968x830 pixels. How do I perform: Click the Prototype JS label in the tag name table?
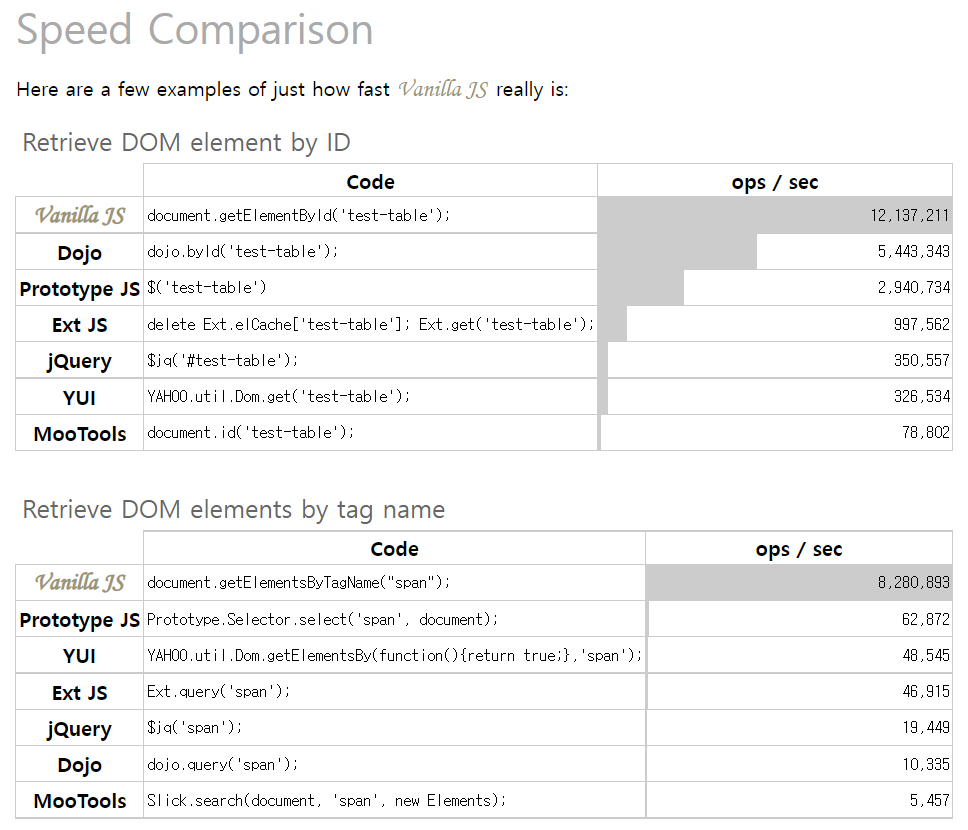click(80, 620)
